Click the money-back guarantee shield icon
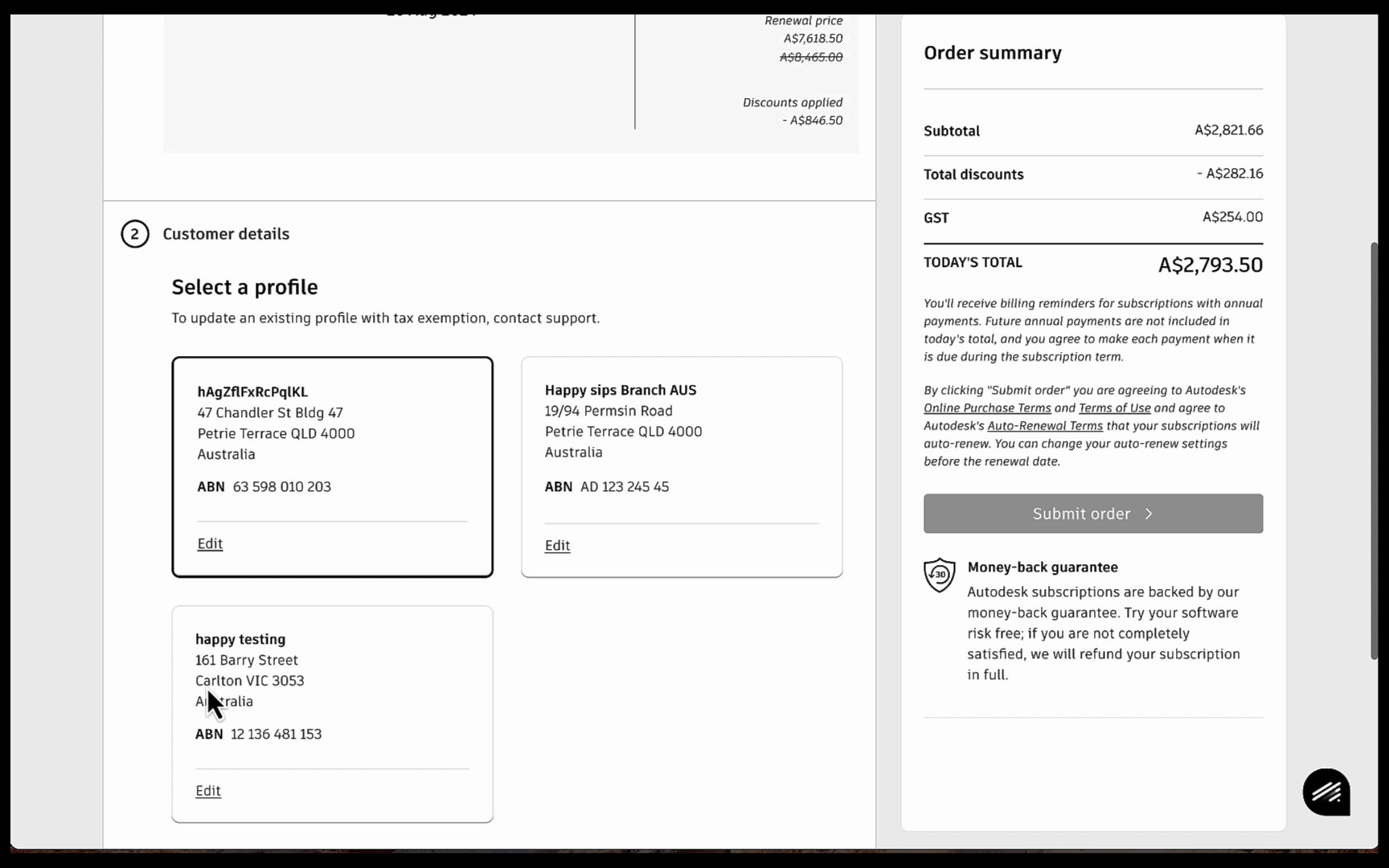The width and height of the screenshot is (1389, 868). pyautogui.click(x=939, y=575)
